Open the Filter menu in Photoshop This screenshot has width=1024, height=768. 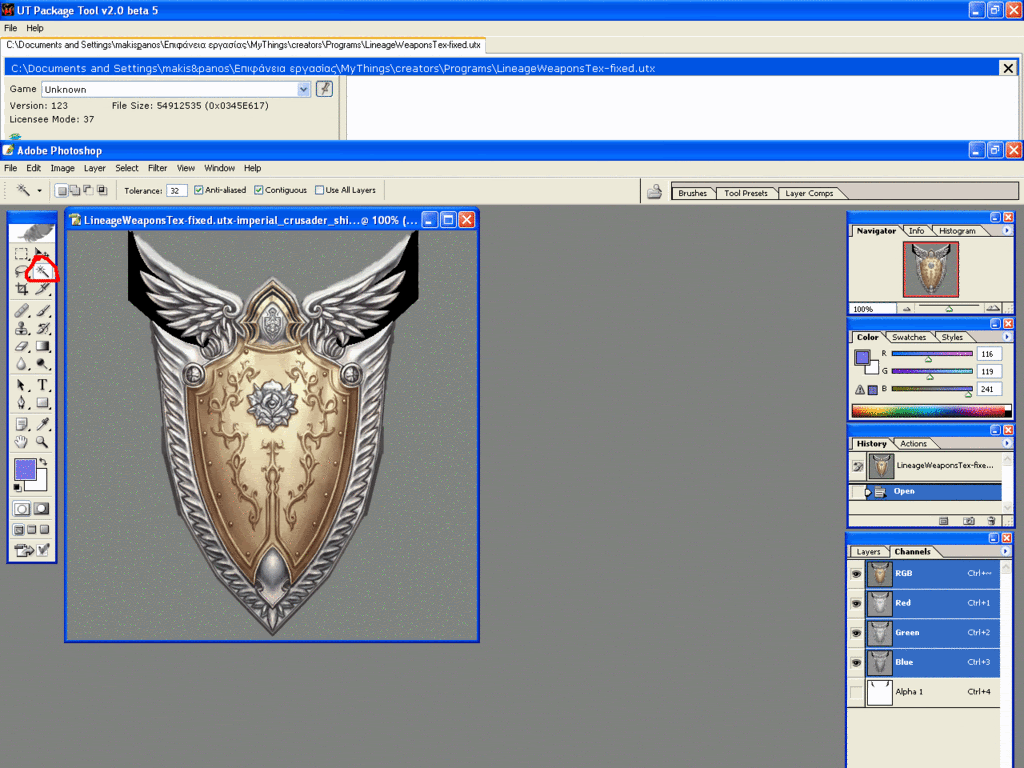coord(157,168)
